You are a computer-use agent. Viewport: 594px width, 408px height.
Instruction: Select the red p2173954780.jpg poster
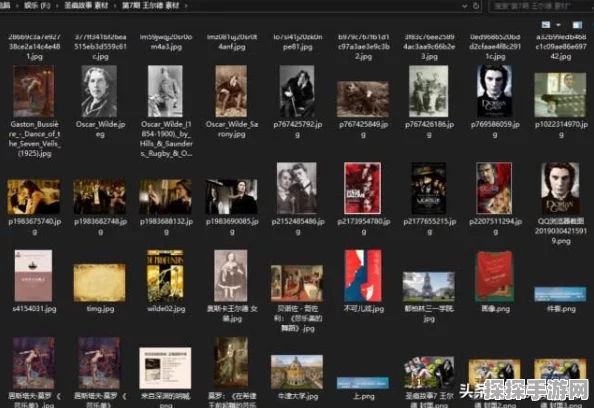click(x=363, y=188)
